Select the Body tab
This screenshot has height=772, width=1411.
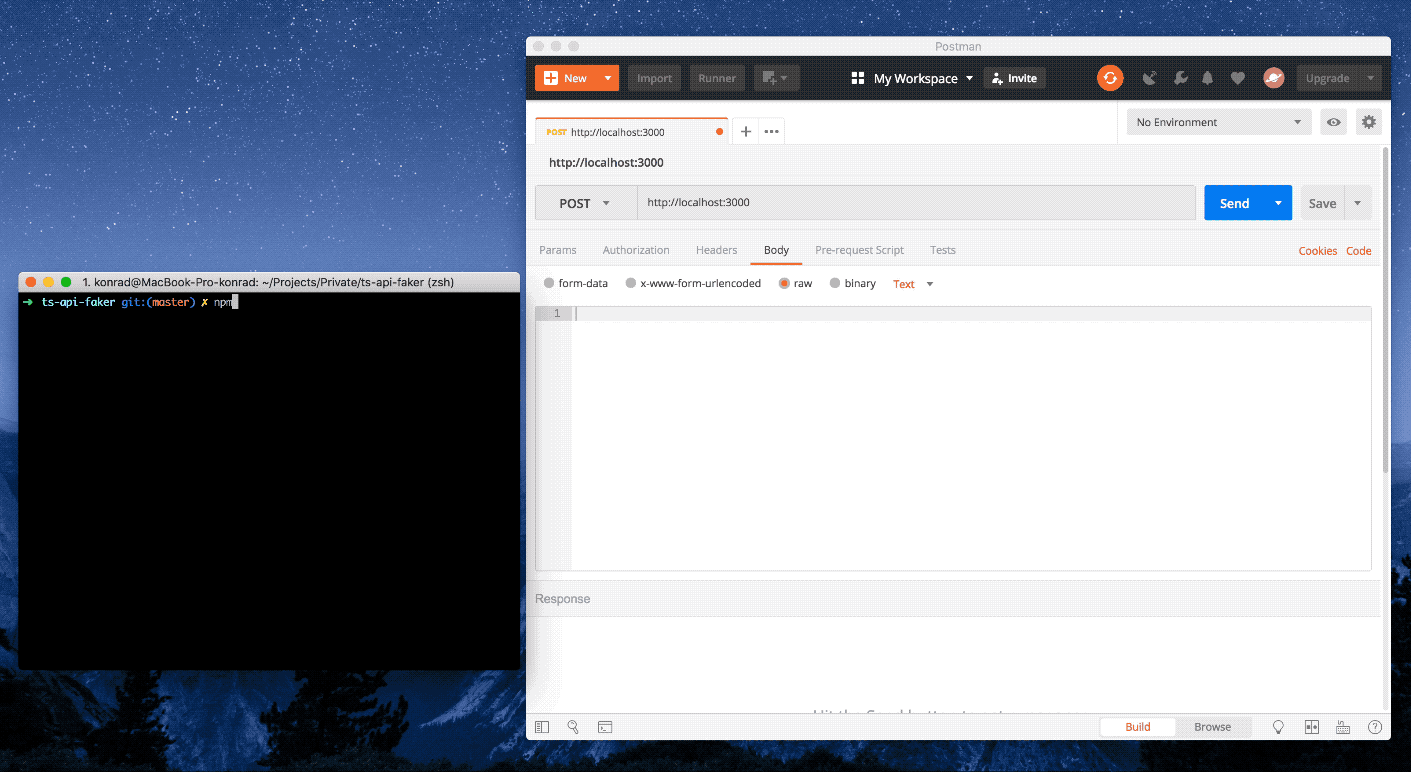point(776,250)
